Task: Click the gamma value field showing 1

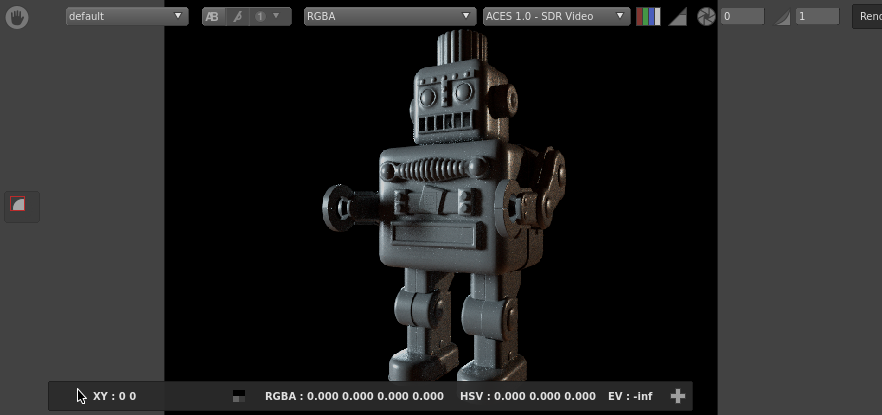Action: (x=817, y=16)
